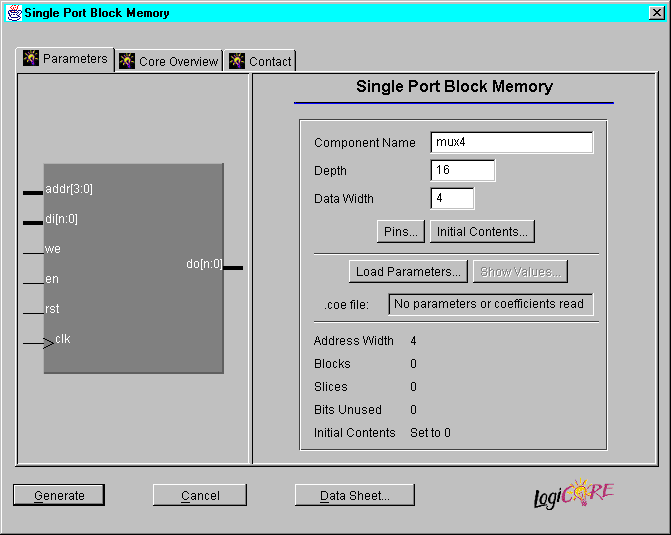Click the .coe file status field
671x535 pixels.
[490, 304]
